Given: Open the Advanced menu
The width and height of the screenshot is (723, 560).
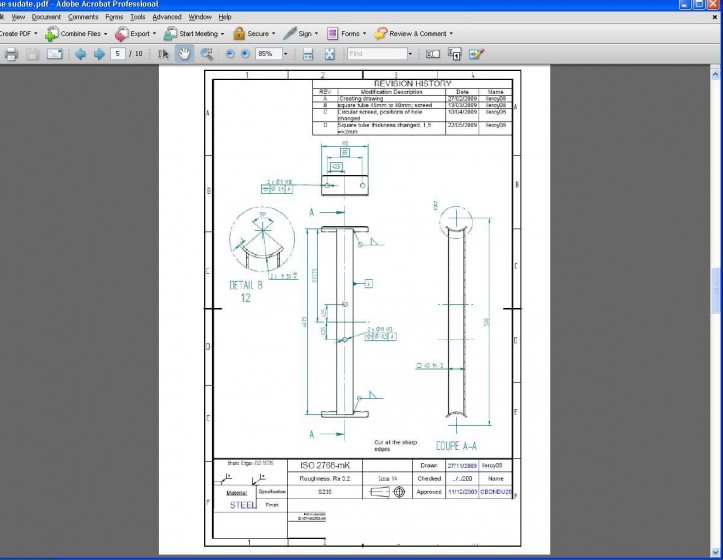Looking at the screenshot, I should (x=167, y=17).
